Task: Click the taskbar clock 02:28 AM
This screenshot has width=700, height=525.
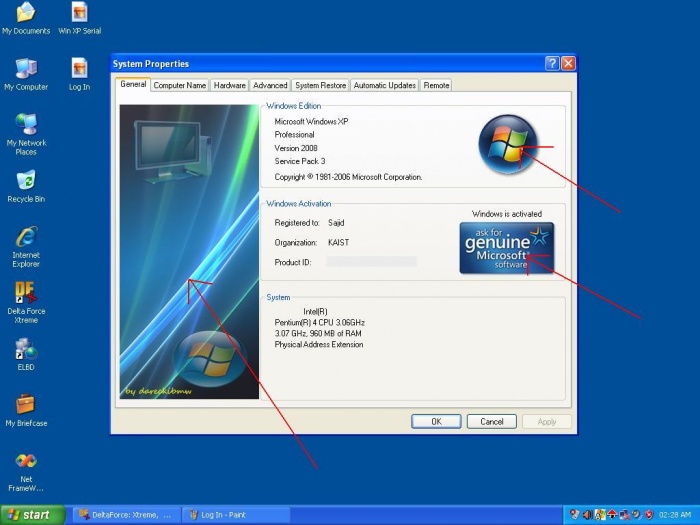Action: [675, 515]
